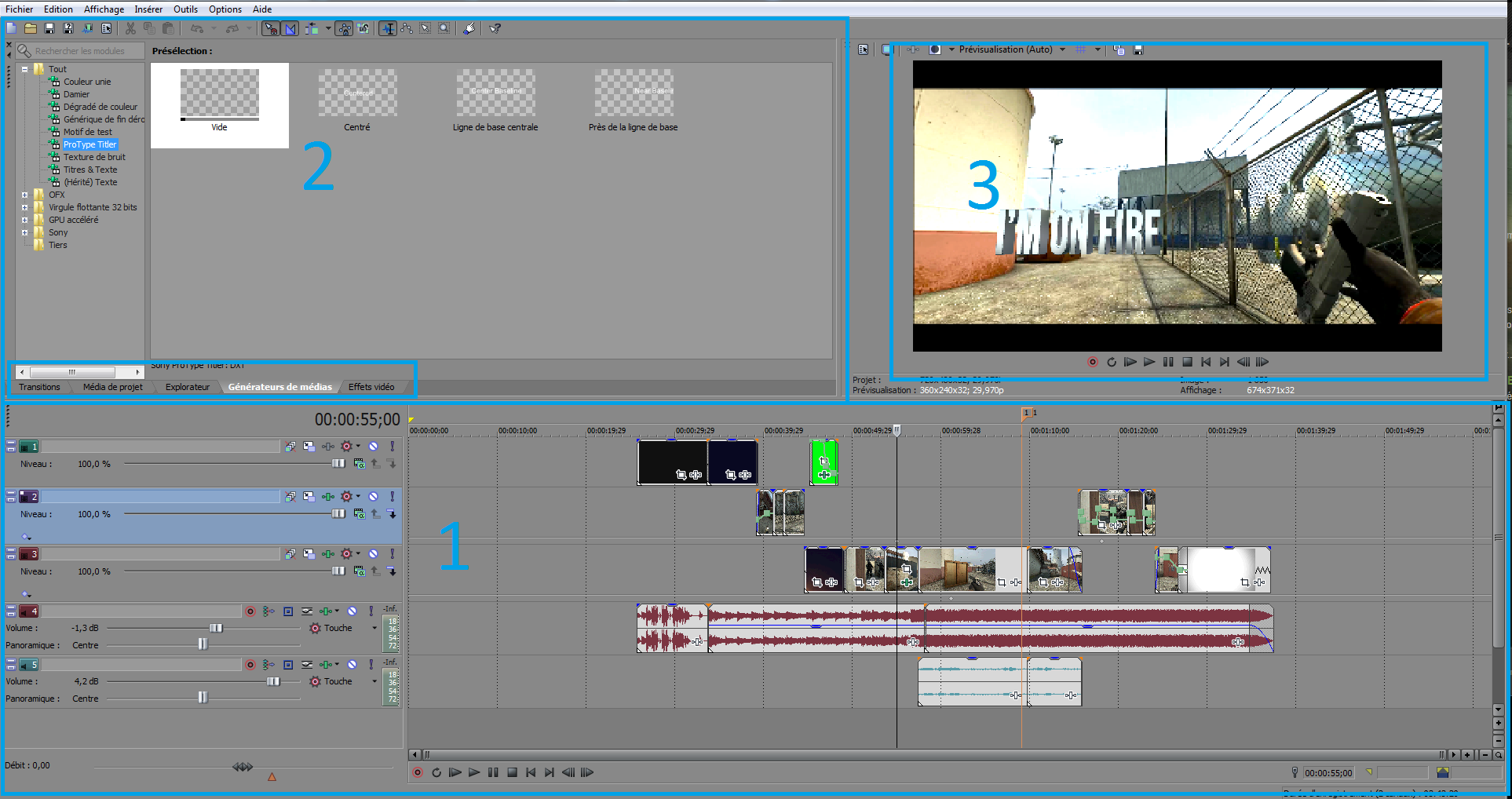The width and height of the screenshot is (1512, 799).
Task: Stop playback from the timeline transport bar
Action: [512, 772]
